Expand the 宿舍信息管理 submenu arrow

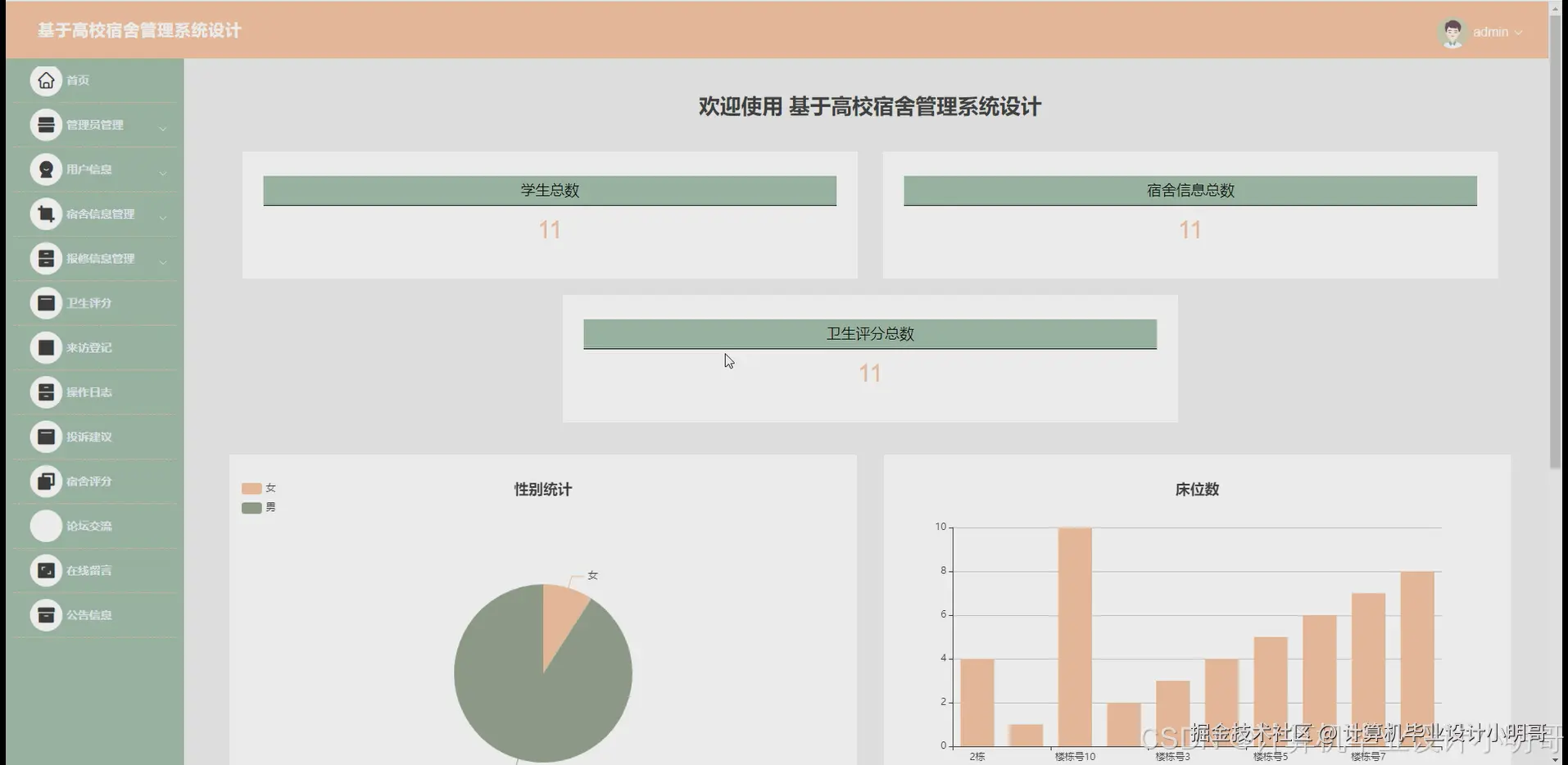pyautogui.click(x=163, y=217)
